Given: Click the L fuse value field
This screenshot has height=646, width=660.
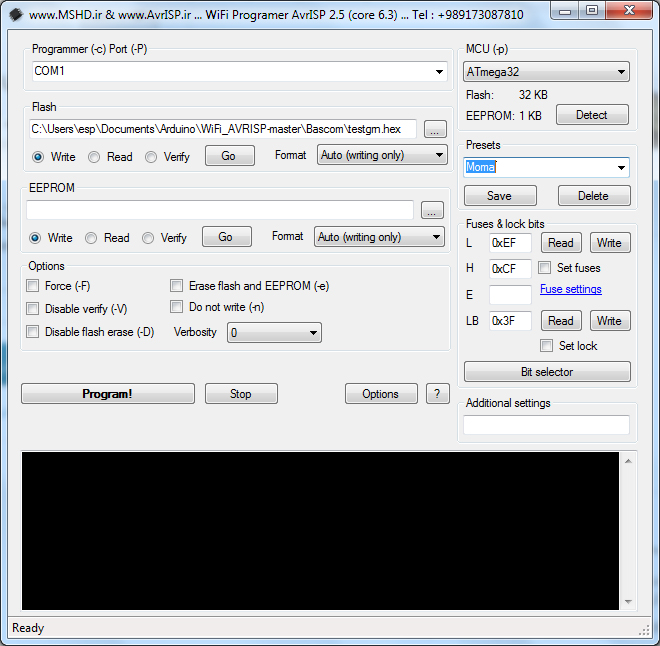Looking at the screenshot, I should point(510,243).
